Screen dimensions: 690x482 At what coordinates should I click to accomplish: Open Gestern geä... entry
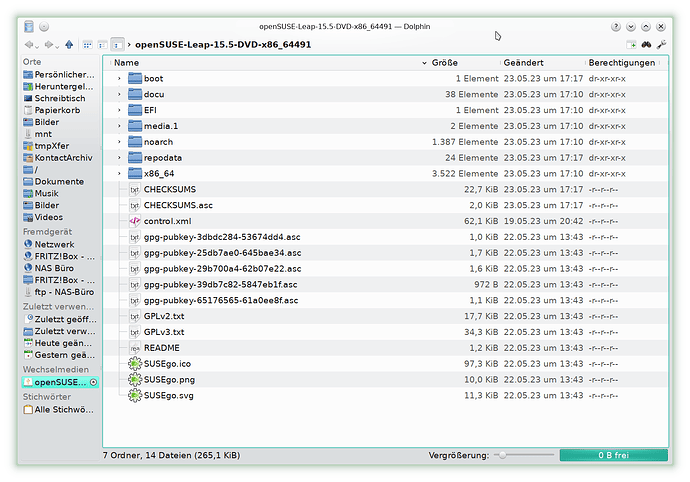60,355
